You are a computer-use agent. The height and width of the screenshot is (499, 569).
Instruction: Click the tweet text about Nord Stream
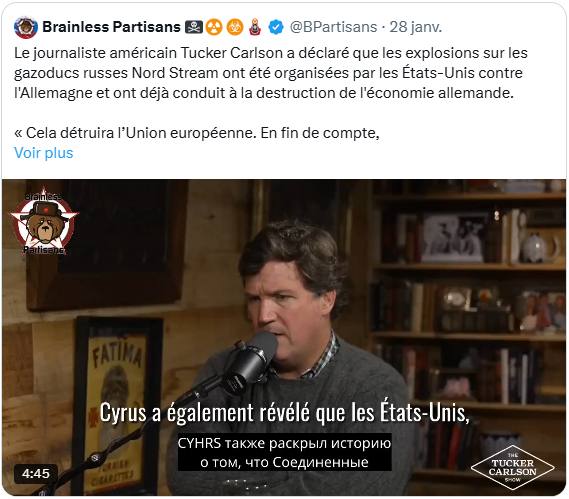[270, 73]
